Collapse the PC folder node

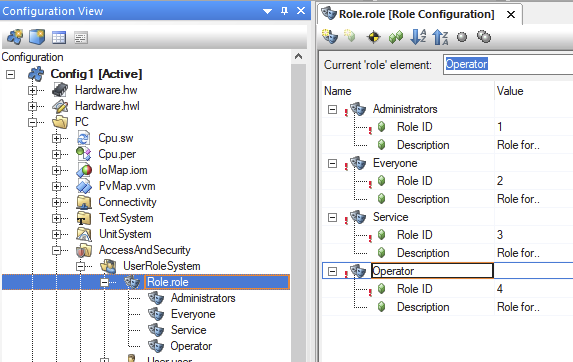pyautogui.click(x=33, y=122)
